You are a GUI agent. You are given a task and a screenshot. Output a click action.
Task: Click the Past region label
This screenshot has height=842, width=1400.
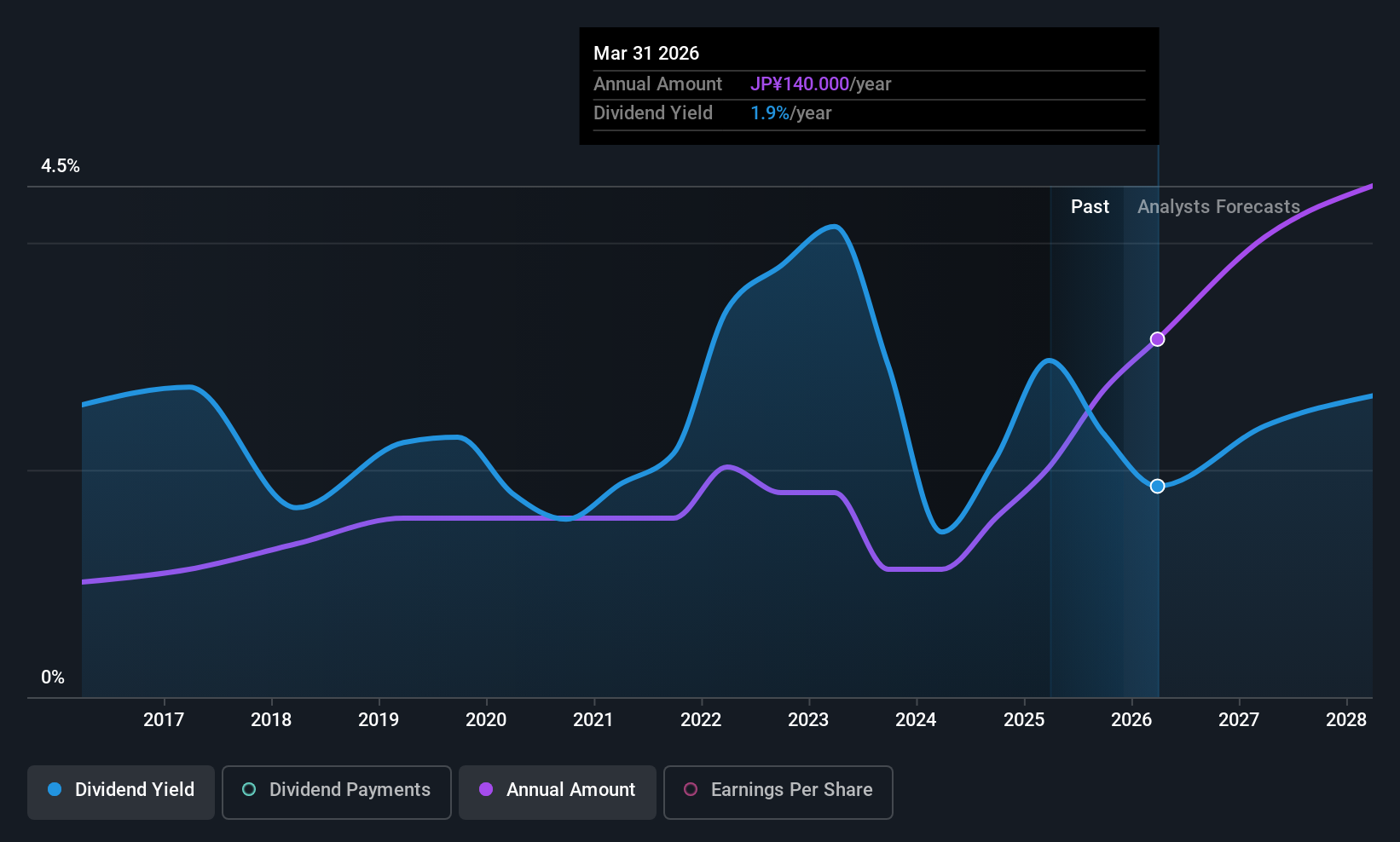[x=1090, y=207]
